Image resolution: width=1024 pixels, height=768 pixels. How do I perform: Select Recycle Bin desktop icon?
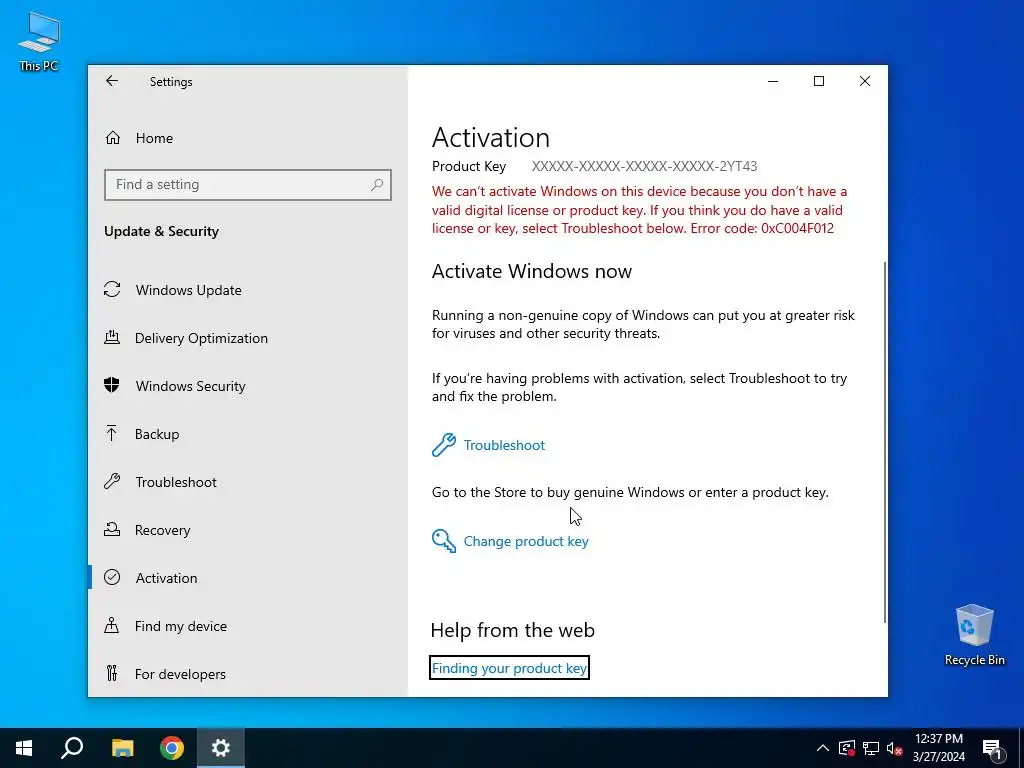click(974, 635)
